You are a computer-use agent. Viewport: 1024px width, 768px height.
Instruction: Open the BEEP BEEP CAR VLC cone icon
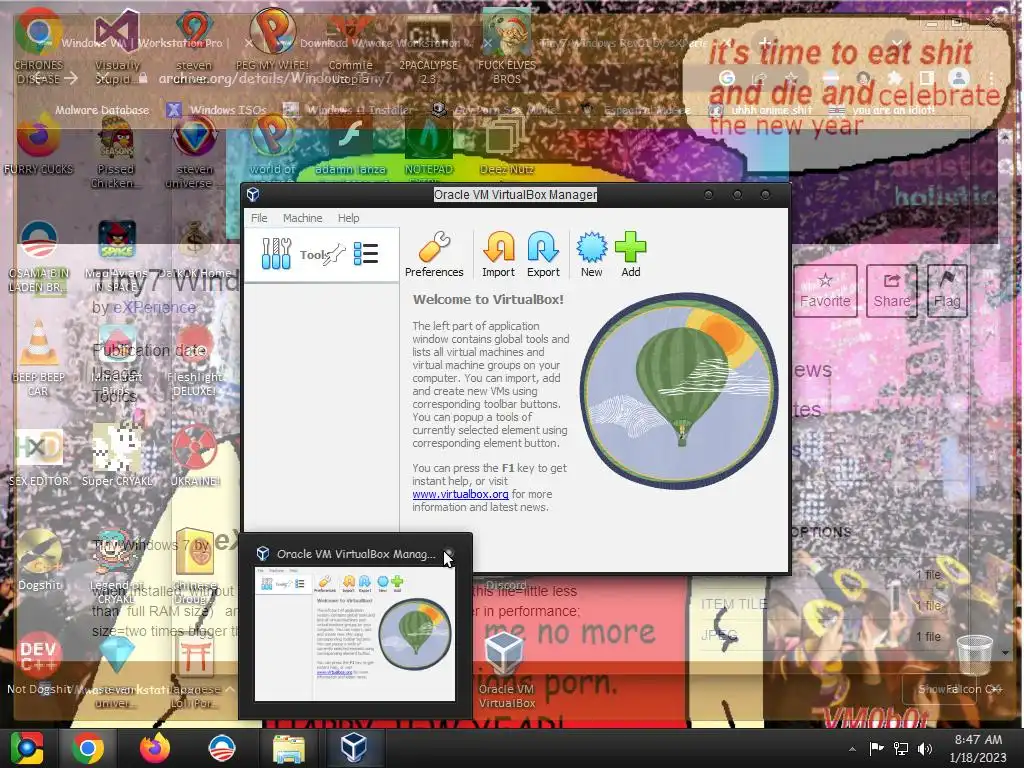tap(38, 358)
